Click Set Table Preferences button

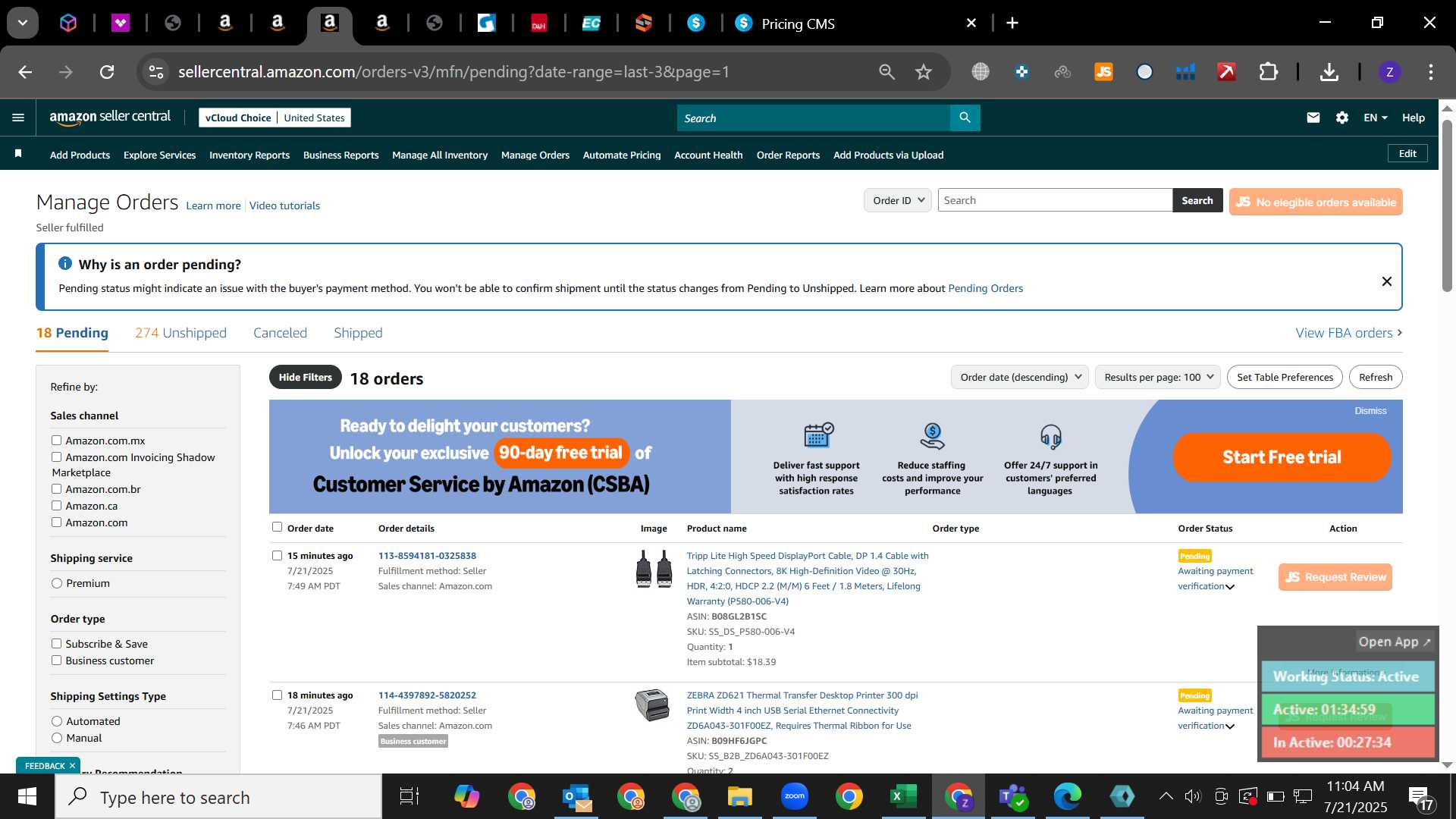pos(1285,377)
